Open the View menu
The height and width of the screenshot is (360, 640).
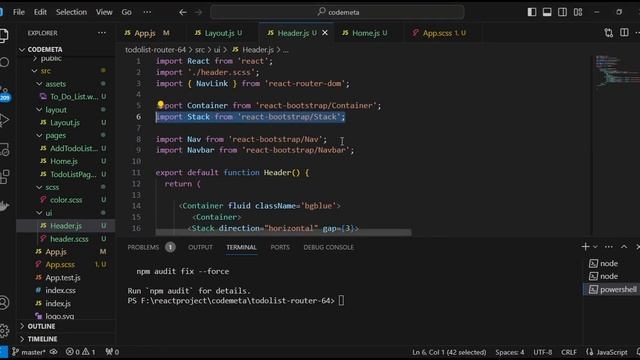[104, 12]
